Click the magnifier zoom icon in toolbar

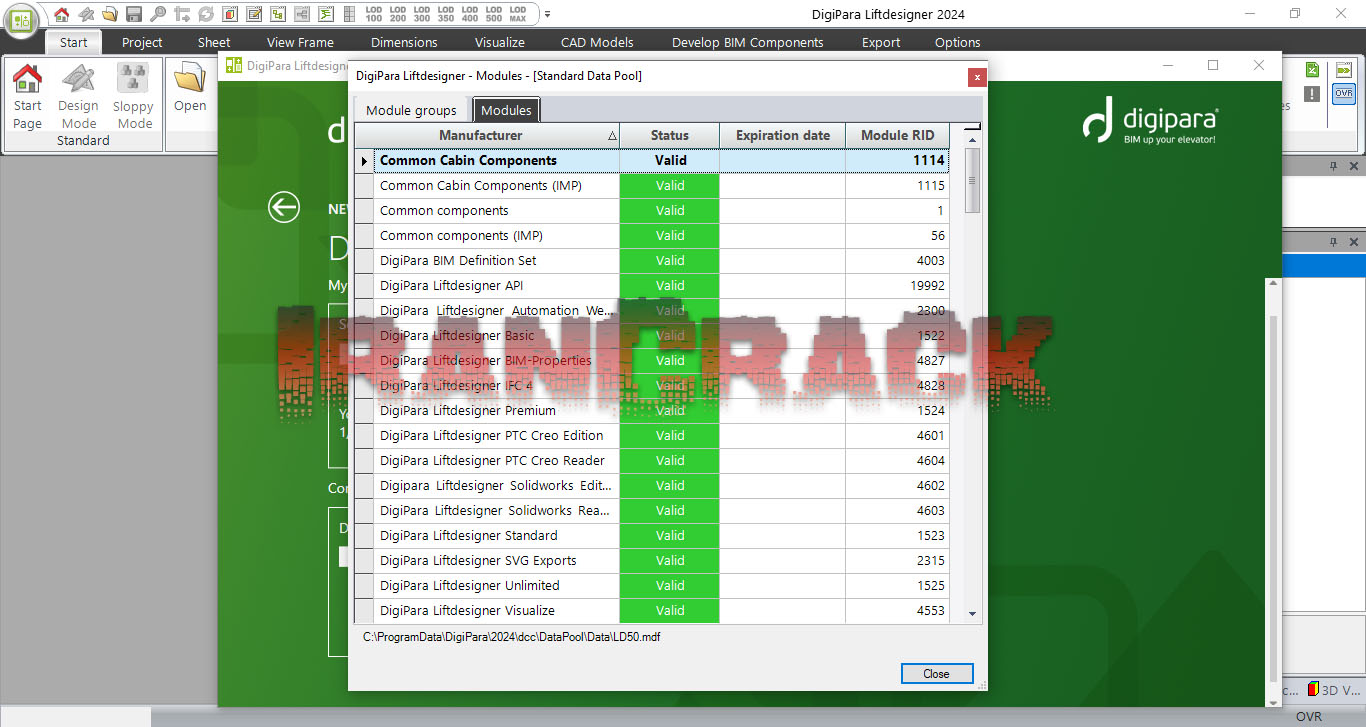point(158,14)
